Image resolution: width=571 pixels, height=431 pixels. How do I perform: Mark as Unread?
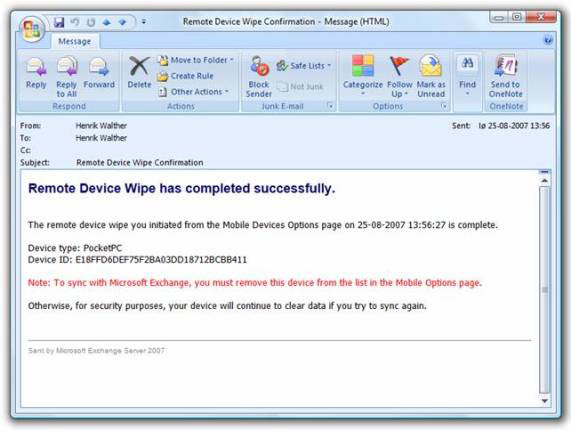(x=431, y=77)
